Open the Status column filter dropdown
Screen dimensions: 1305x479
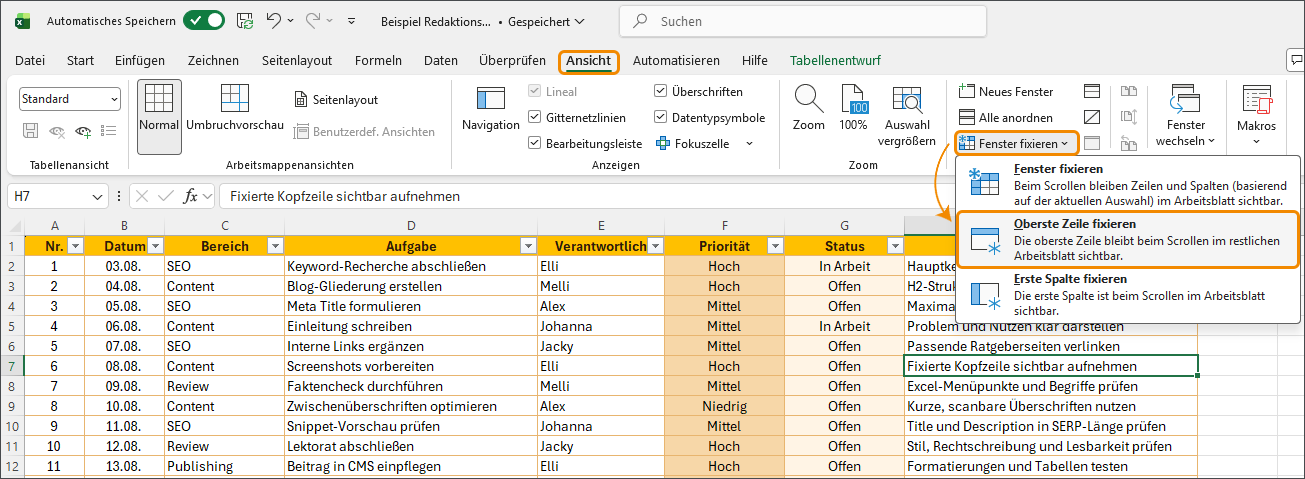point(894,246)
